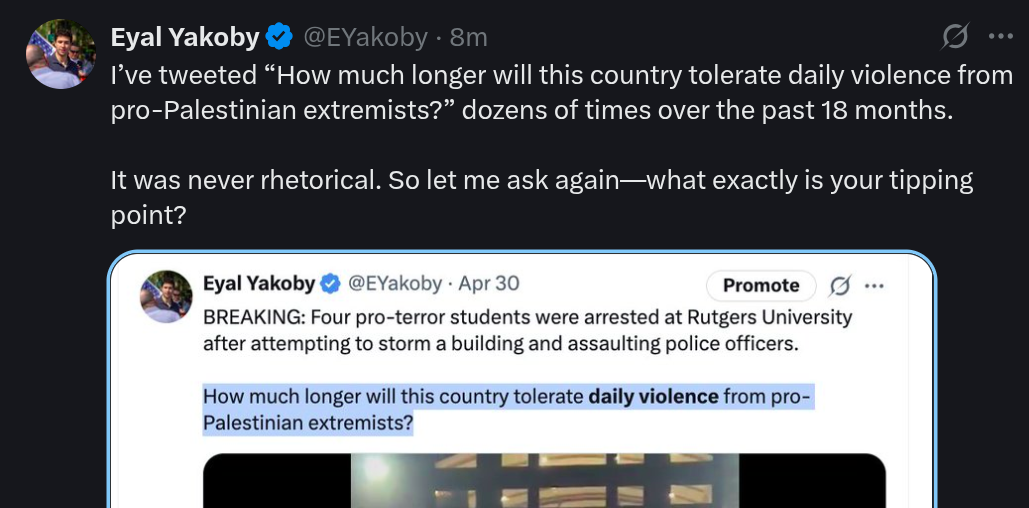Image resolution: width=1029 pixels, height=508 pixels.
Task: Open the Eyal Yakoby name link at the top
Action: [185, 38]
